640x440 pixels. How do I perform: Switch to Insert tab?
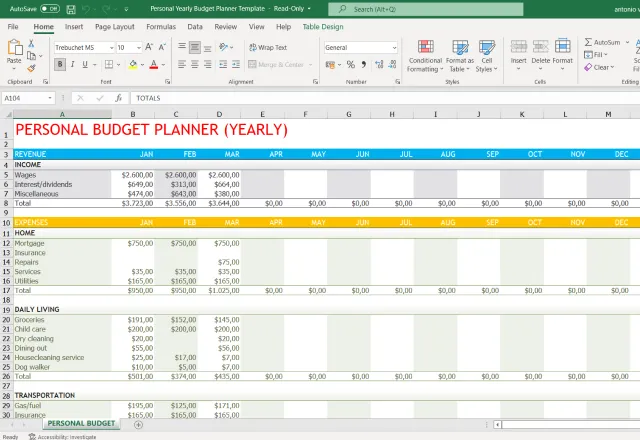pos(74,27)
